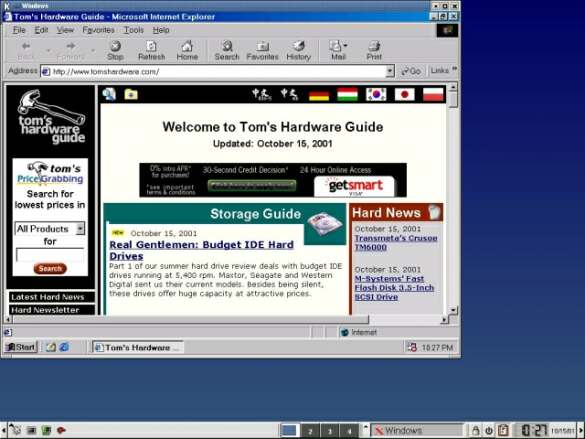Screen dimensions: 585x439
Task: Click the vertical scrollbar down arrow
Action: pyautogui.click(x=453, y=310)
